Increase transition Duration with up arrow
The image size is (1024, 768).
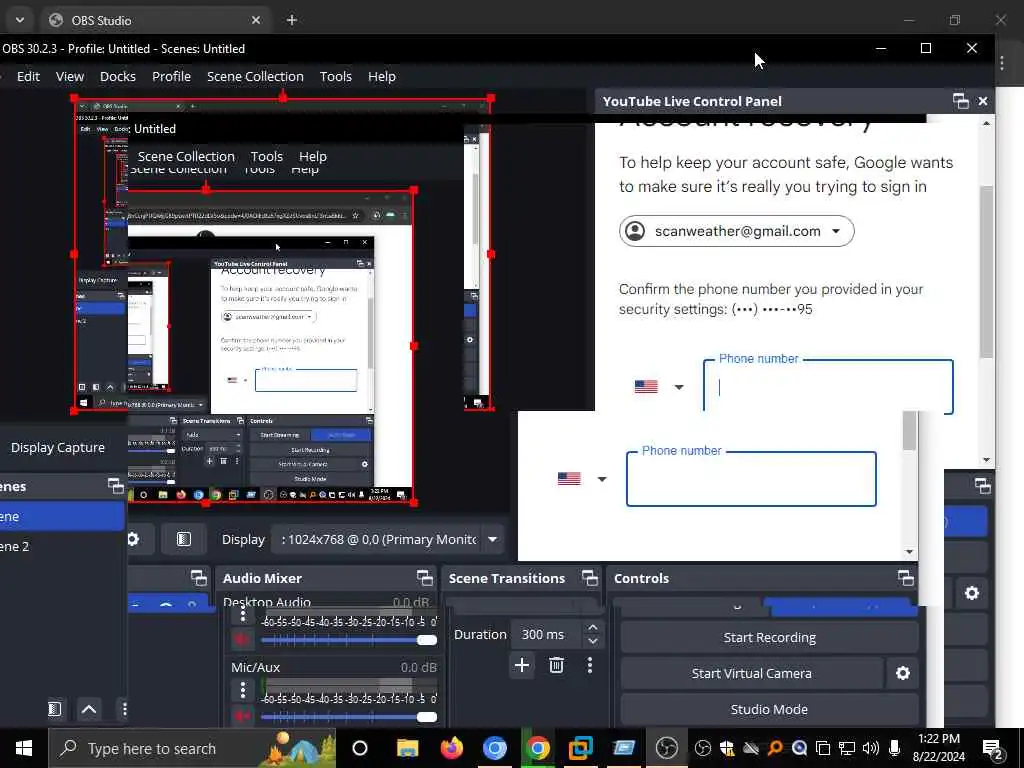point(592,628)
